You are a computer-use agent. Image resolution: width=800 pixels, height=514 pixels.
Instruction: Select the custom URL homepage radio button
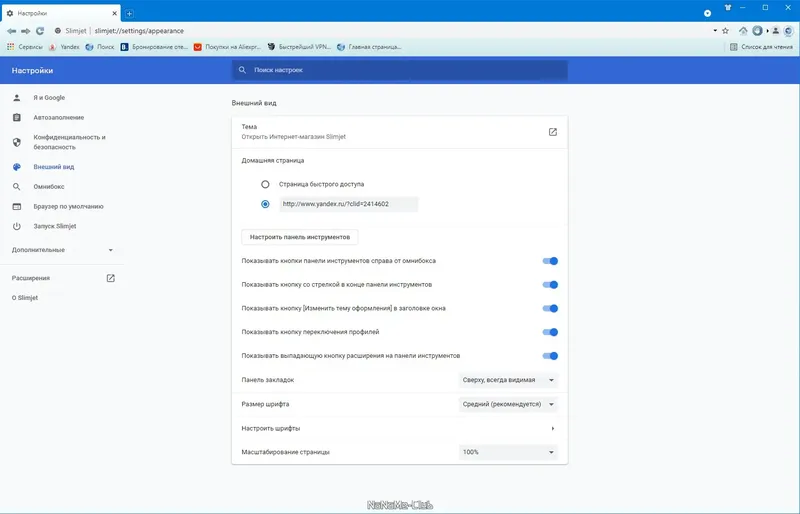tap(265, 204)
